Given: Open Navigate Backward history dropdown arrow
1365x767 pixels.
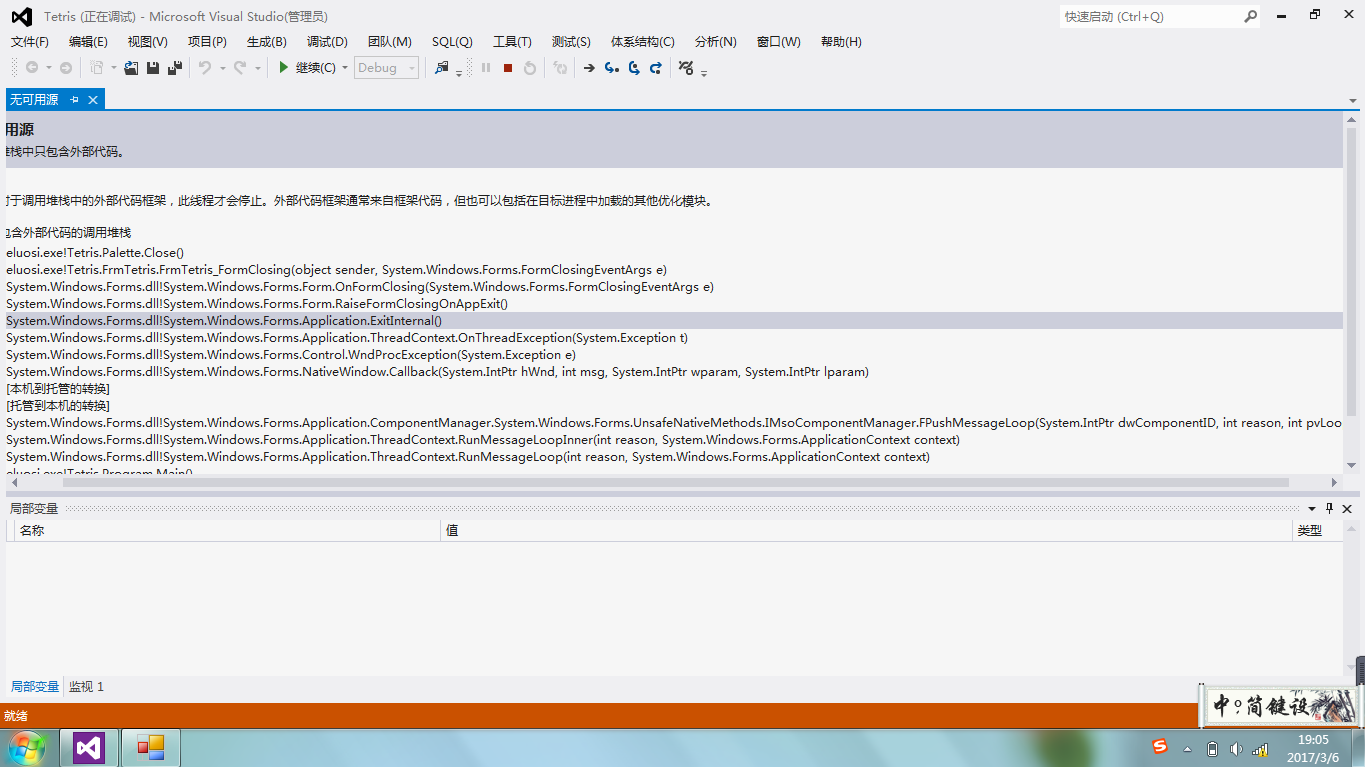Looking at the screenshot, I should 48,68.
